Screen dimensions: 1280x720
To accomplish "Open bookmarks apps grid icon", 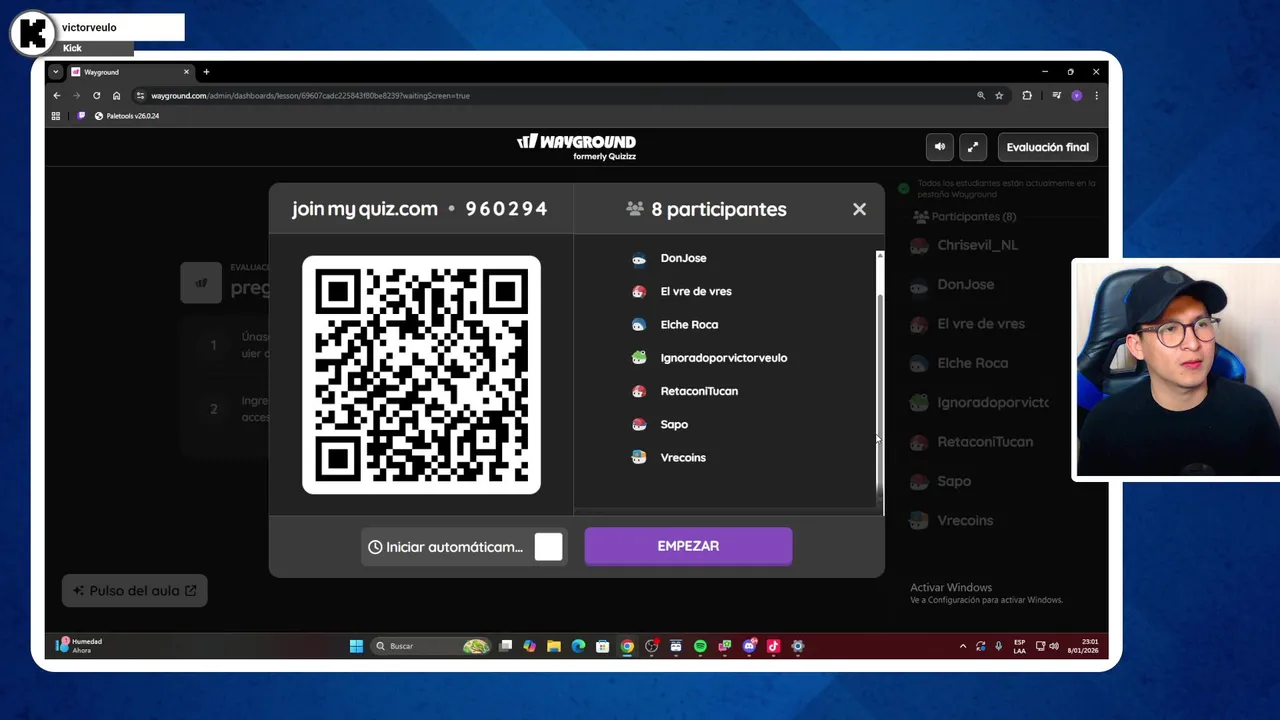I will (x=56, y=116).
